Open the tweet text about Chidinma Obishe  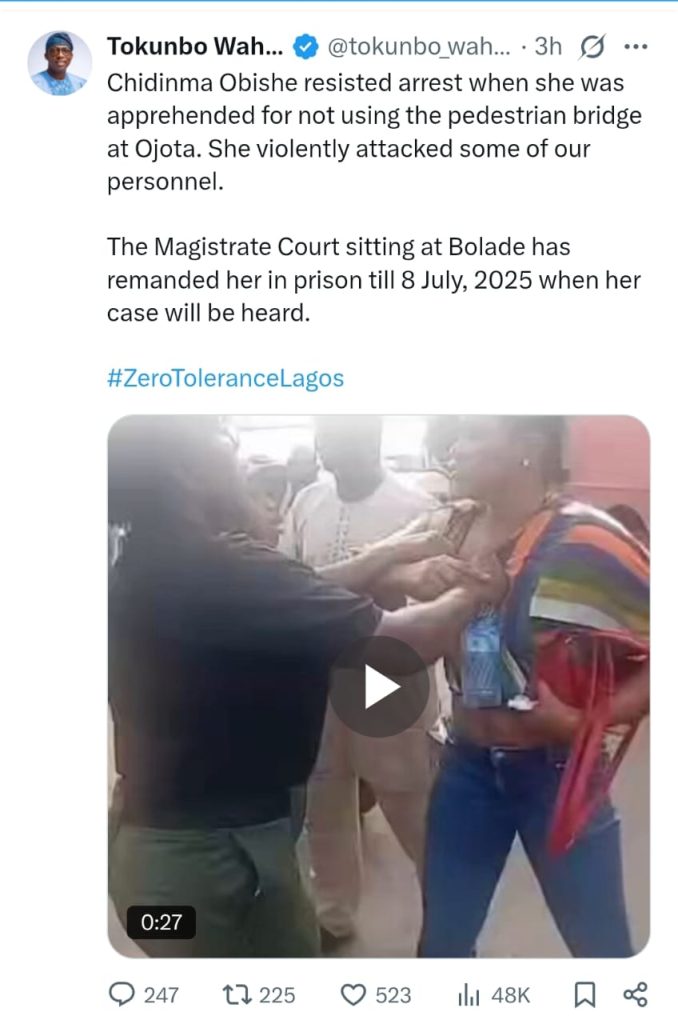[374, 198]
